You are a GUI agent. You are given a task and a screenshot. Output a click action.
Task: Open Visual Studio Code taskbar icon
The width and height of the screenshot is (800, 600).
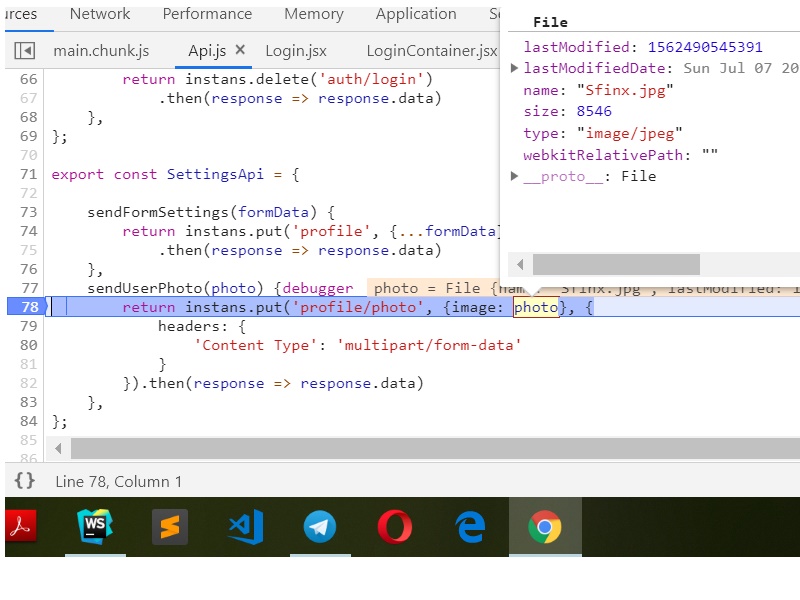[x=245, y=526]
